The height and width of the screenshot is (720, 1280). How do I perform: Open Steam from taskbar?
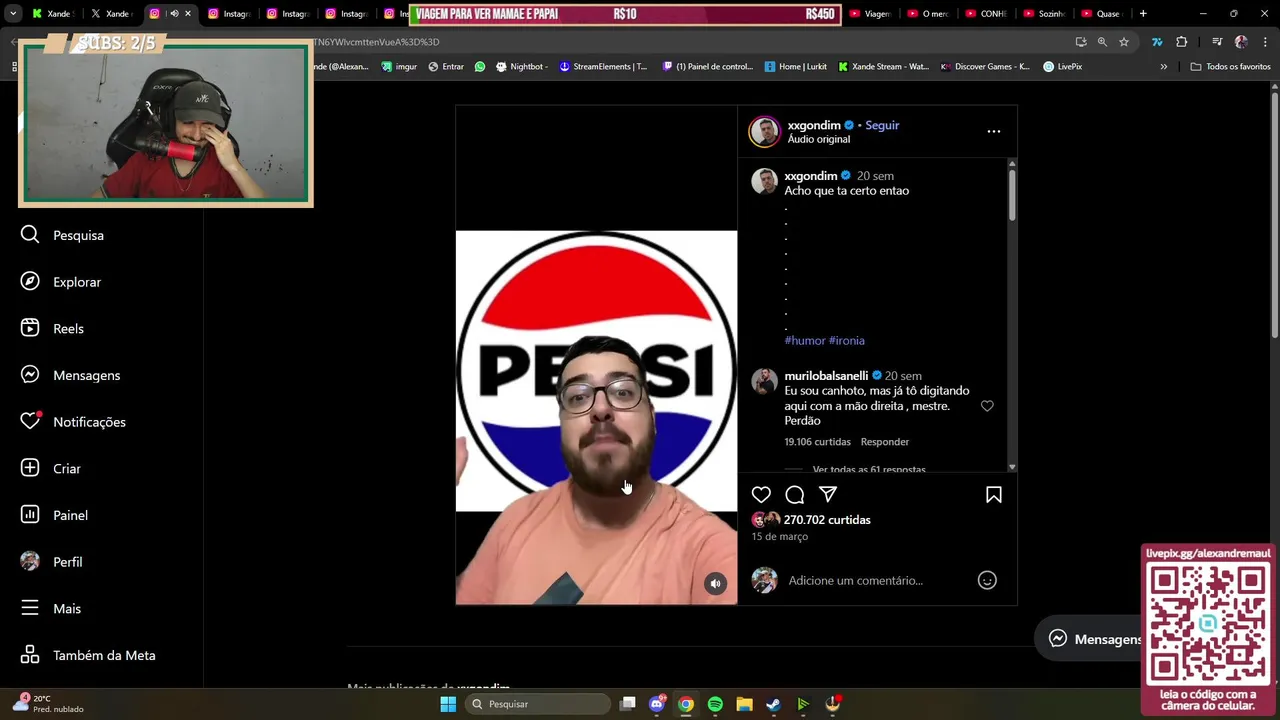tap(773, 704)
